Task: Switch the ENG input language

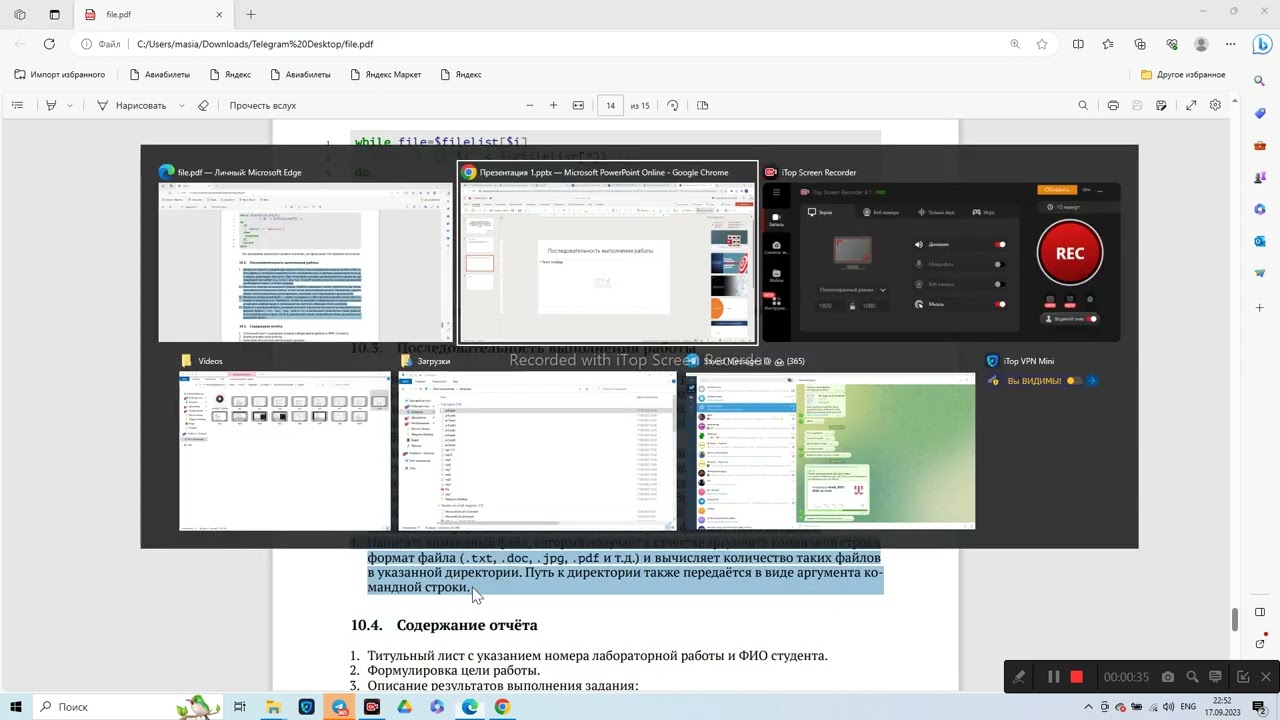Action: point(1189,707)
